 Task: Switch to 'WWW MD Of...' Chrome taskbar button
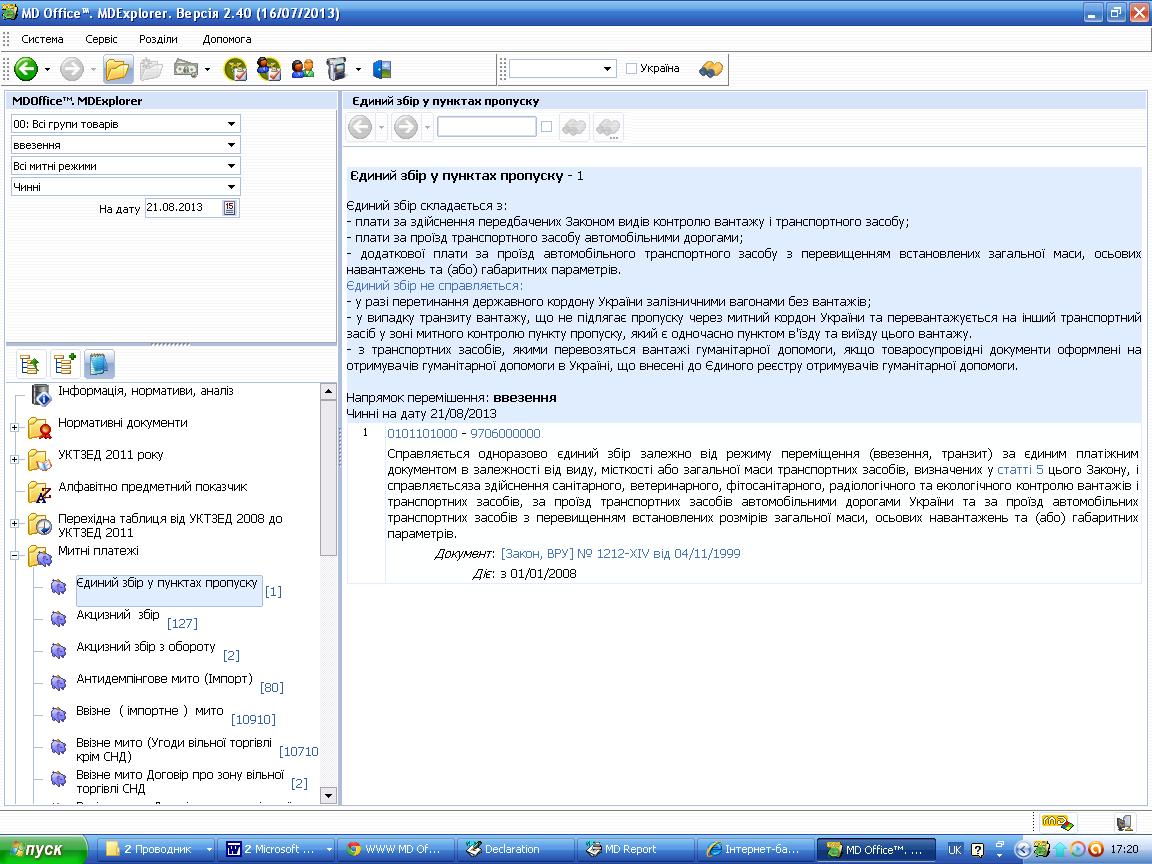tap(395, 849)
